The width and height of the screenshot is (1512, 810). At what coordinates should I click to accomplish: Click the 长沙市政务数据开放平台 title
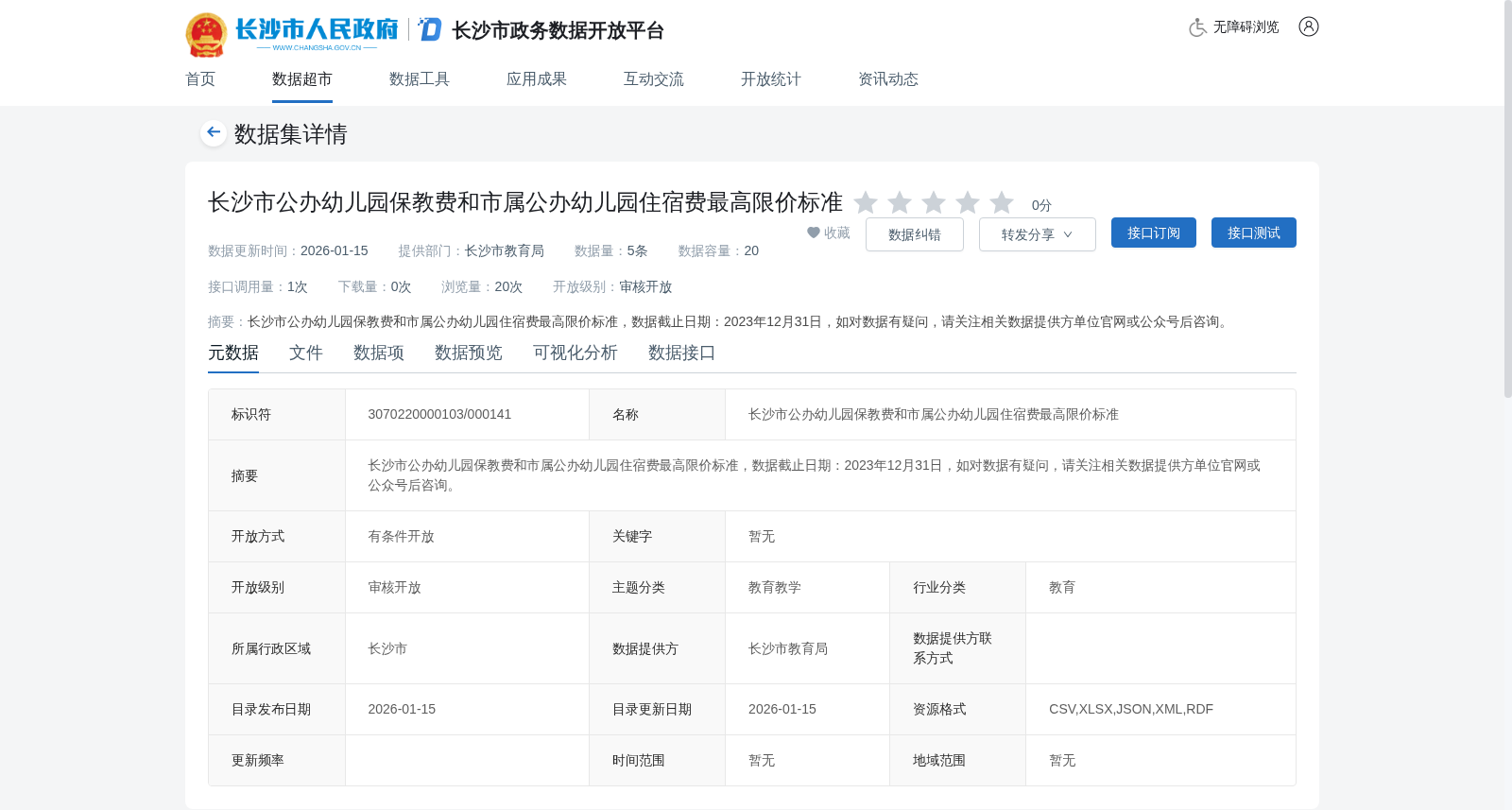pyautogui.click(x=558, y=30)
